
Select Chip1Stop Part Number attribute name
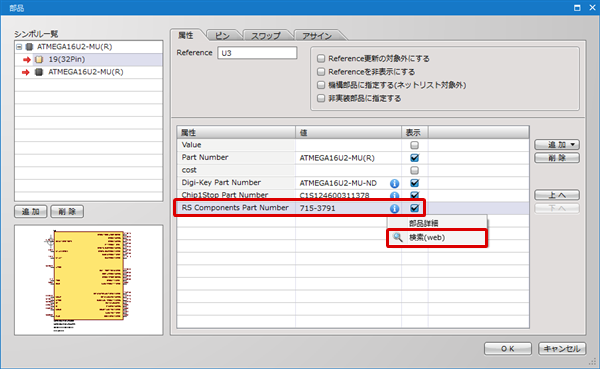225,195
